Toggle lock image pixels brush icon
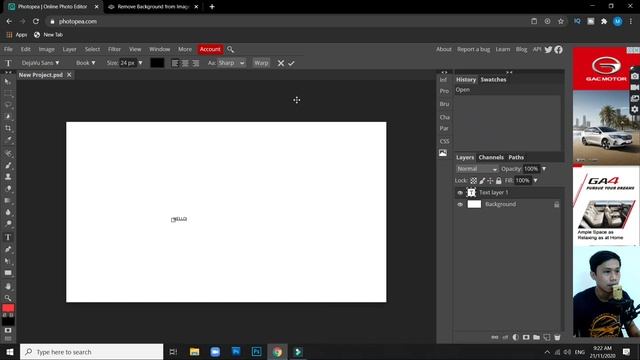 (482, 180)
